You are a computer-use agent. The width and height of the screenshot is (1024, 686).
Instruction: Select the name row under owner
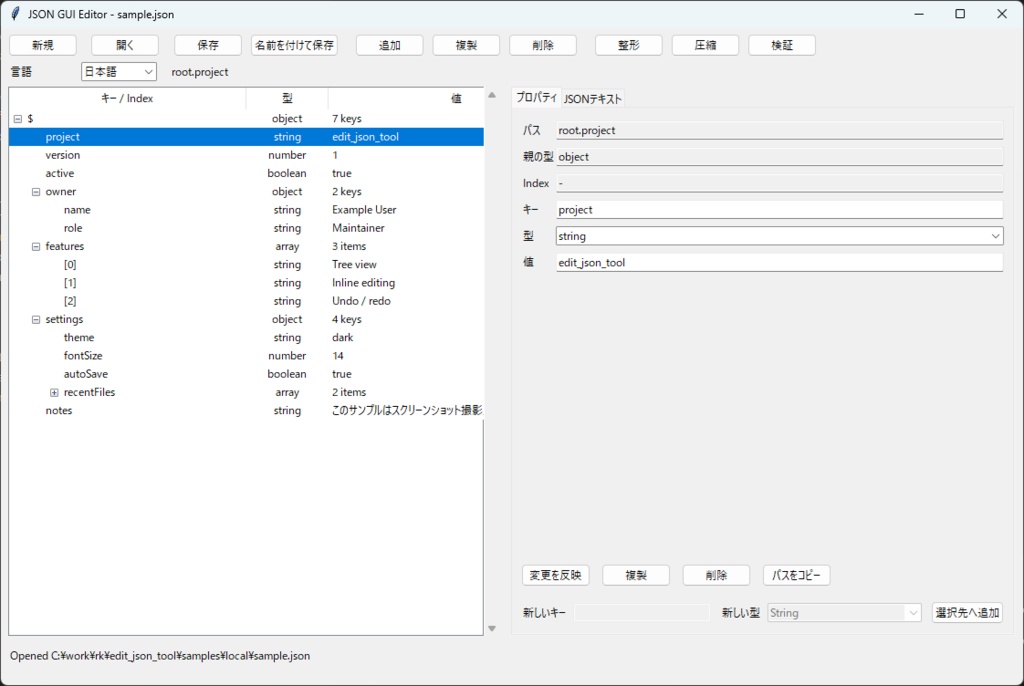point(246,210)
